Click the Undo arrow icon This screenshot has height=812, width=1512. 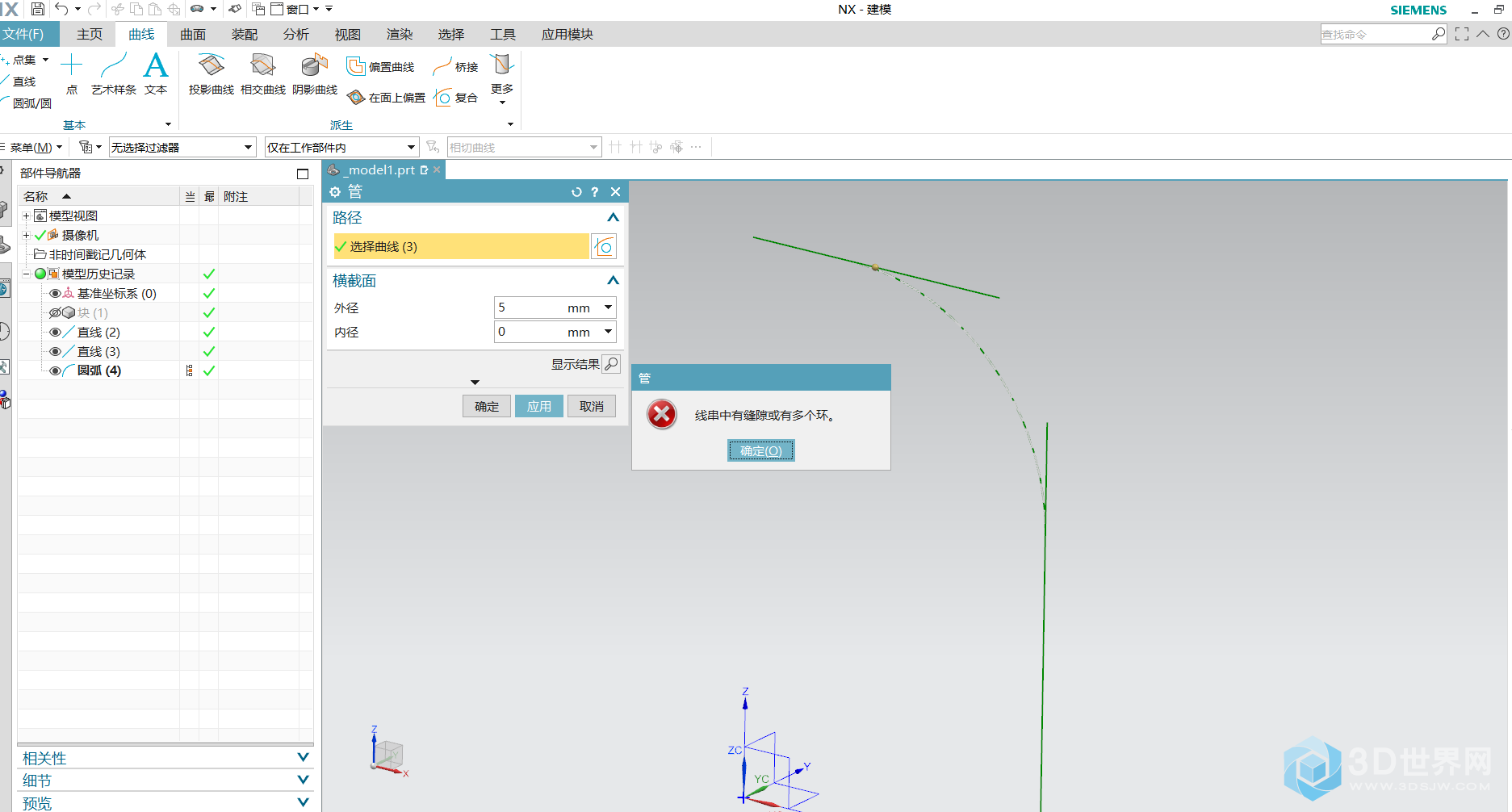coord(61,9)
